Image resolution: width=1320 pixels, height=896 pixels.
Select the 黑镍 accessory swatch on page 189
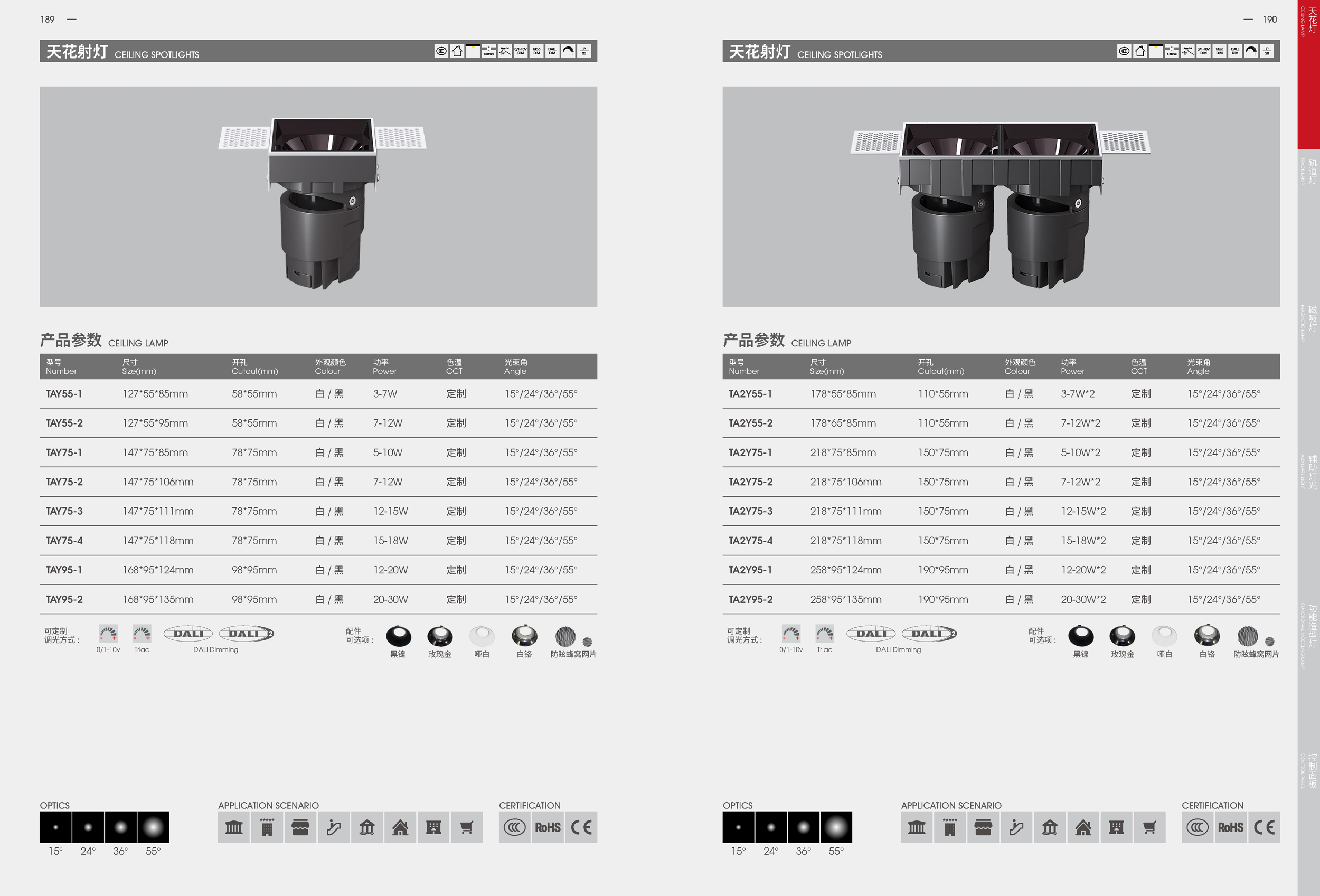(x=398, y=637)
